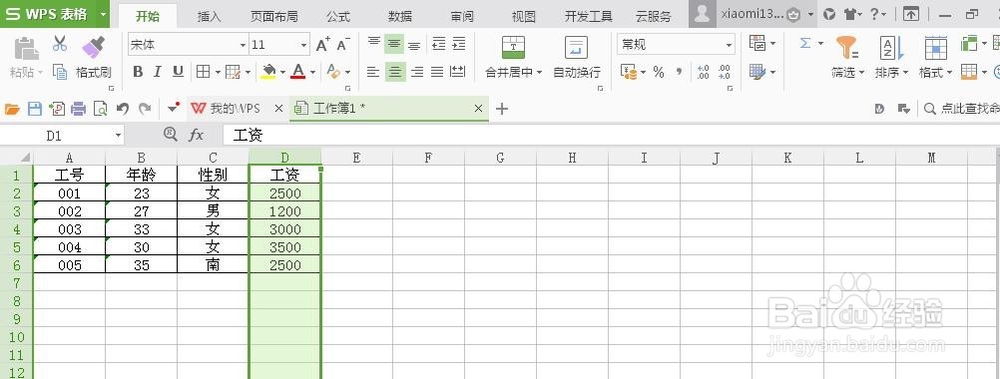Toggle bold formatting

coord(138,71)
